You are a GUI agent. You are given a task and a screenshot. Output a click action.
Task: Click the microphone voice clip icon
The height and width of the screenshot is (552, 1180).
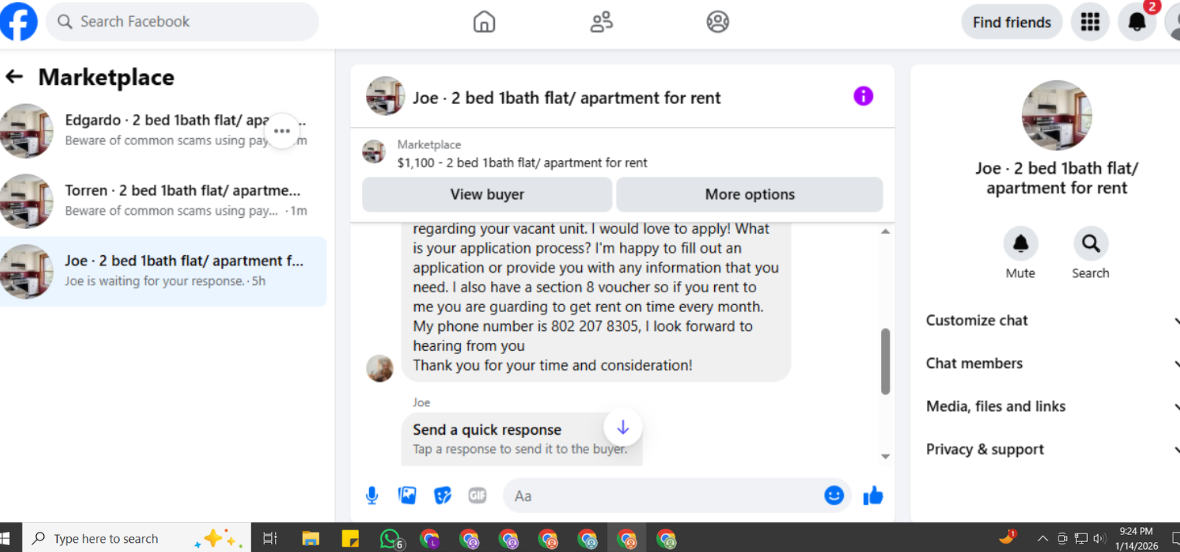372,496
